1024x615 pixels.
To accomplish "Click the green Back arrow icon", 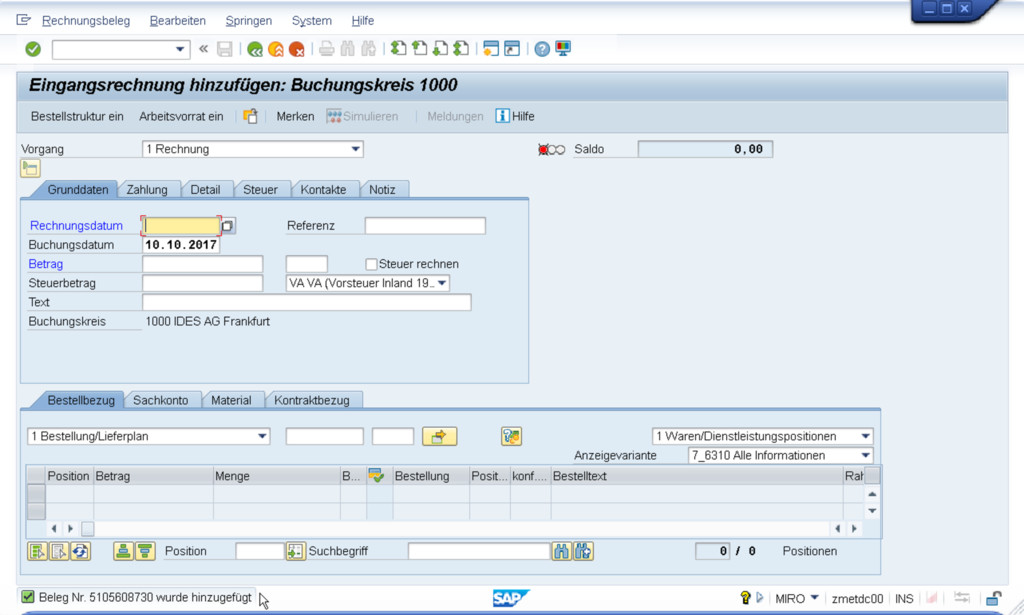I will point(255,49).
